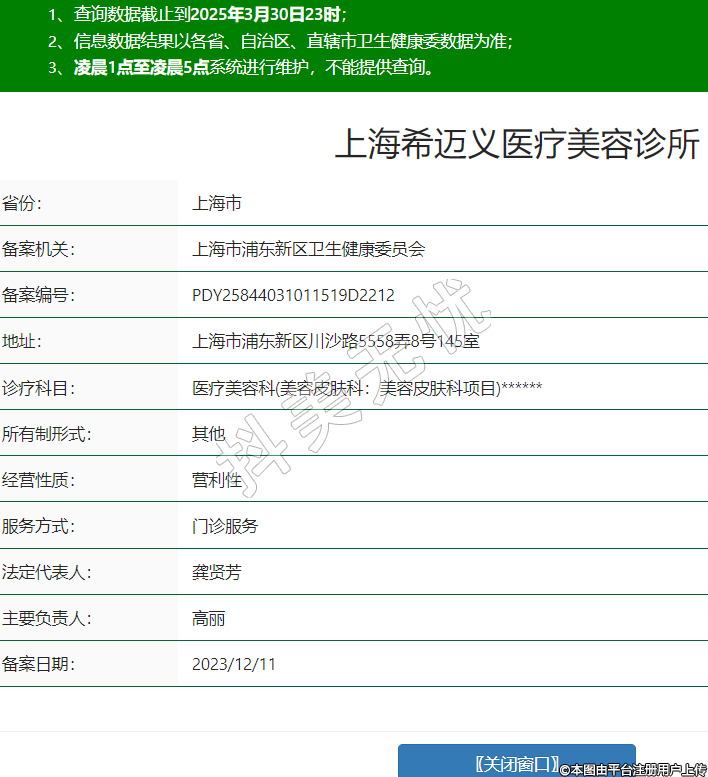Click the 查询数据截止到 data cutoff notice
This screenshot has width=708, height=777.
(197, 15)
